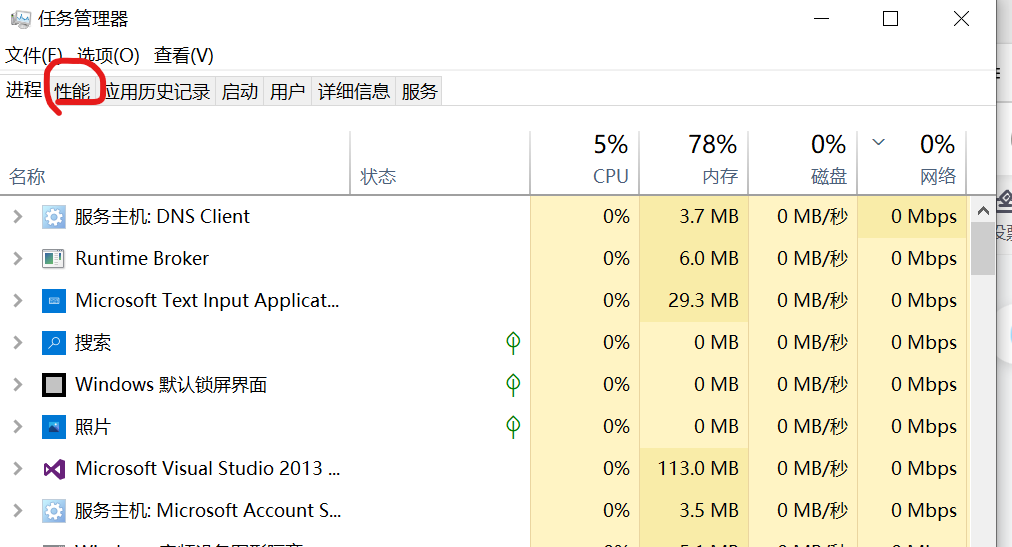Sort by the 名称 column header
Screen dimensions: 1012x547
(175, 163)
